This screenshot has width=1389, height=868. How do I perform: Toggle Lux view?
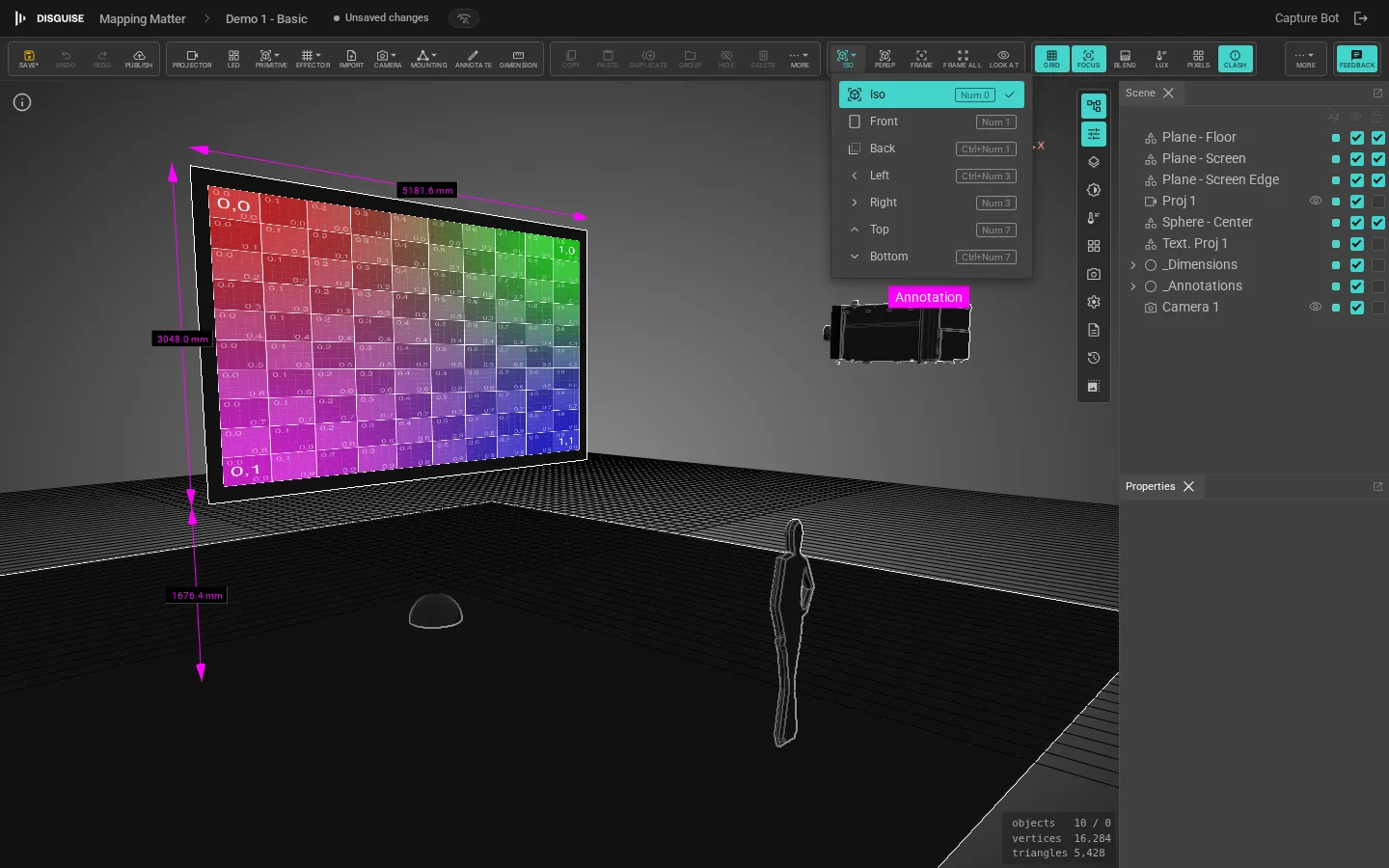pos(1161,59)
